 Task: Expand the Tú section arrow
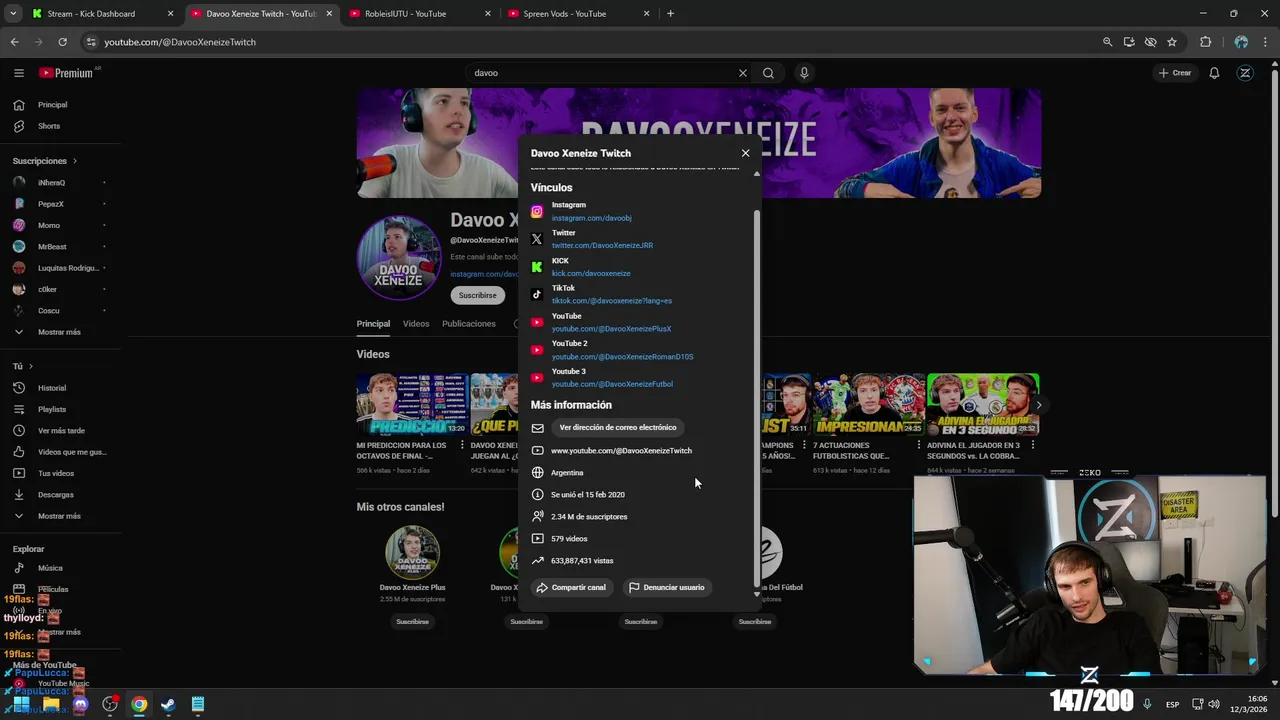(31, 367)
